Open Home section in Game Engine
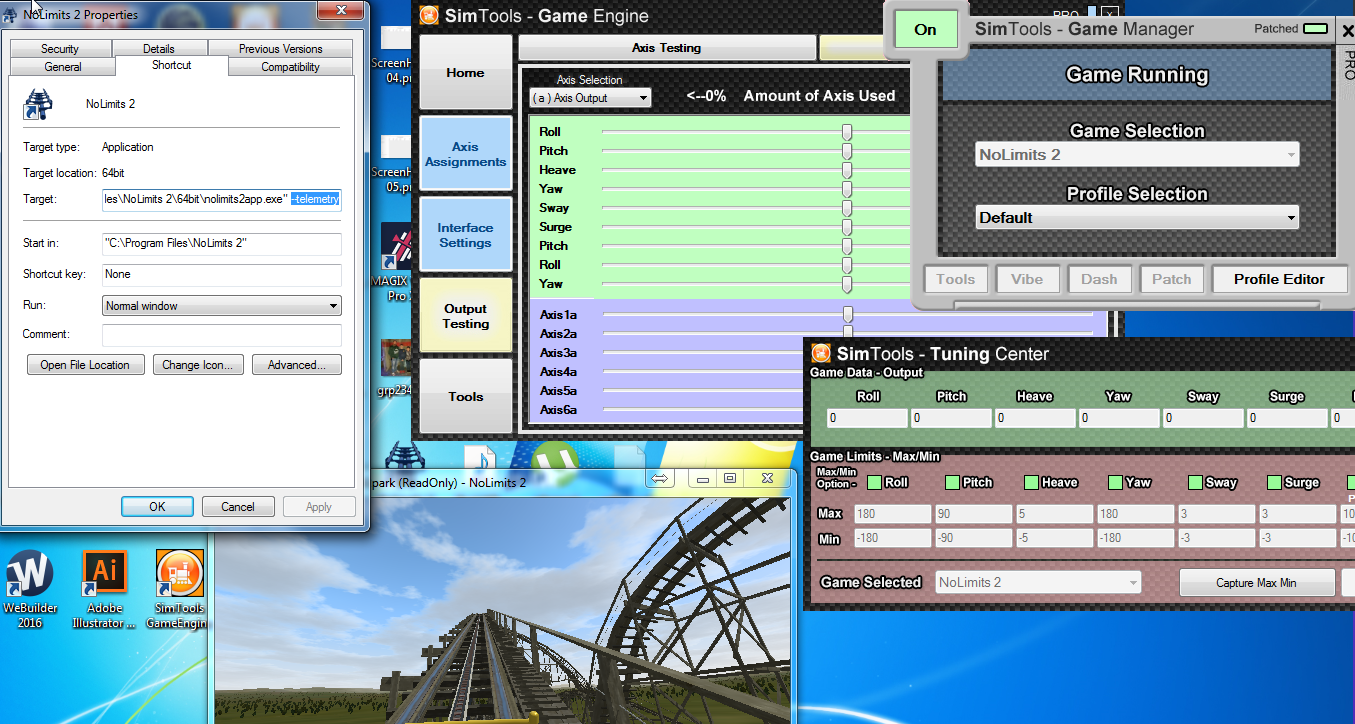This screenshot has height=724, width=1355. click(x=465, y=73)
